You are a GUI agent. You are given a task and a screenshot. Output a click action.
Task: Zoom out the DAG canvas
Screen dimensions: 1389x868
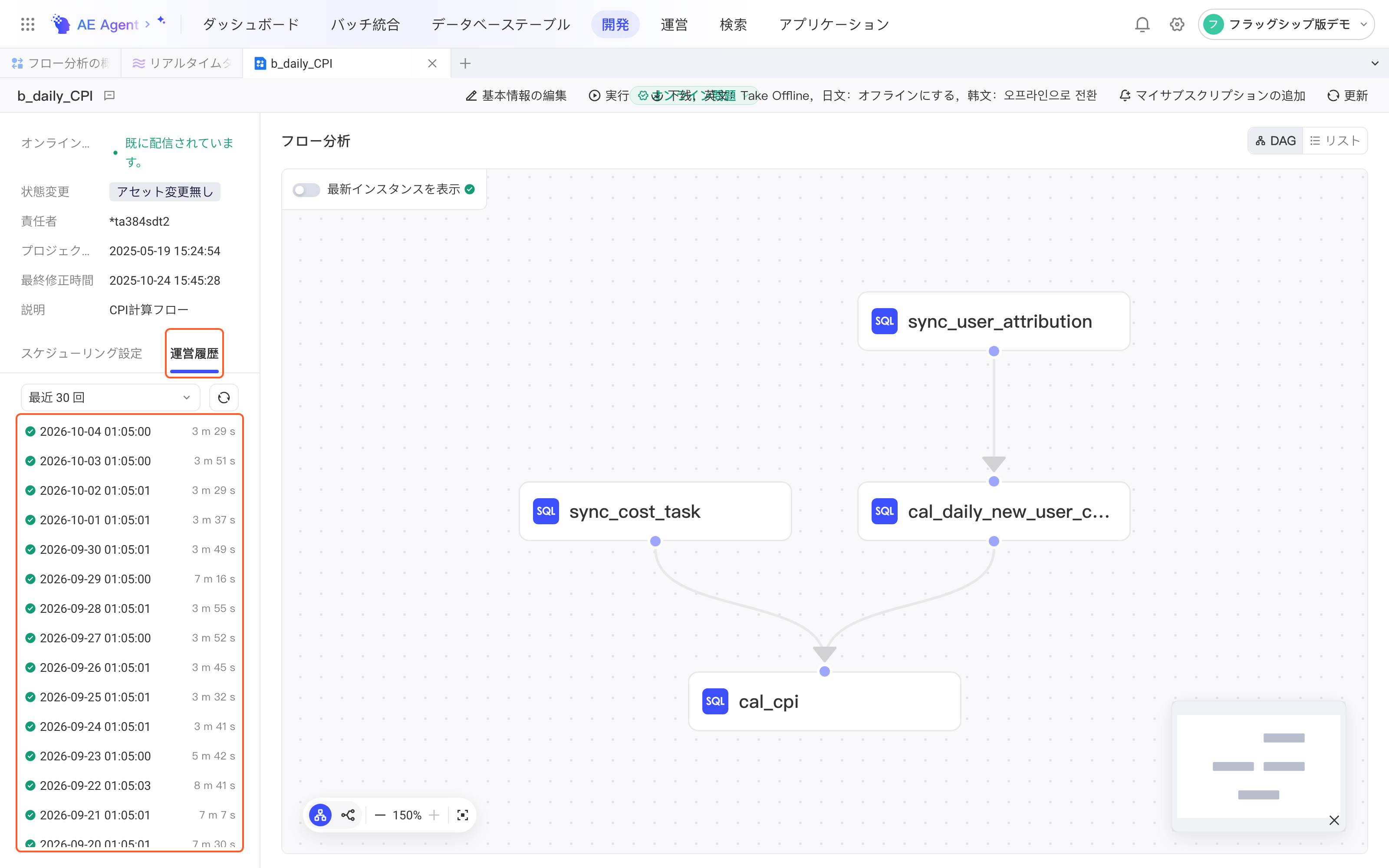coord(380,815)
